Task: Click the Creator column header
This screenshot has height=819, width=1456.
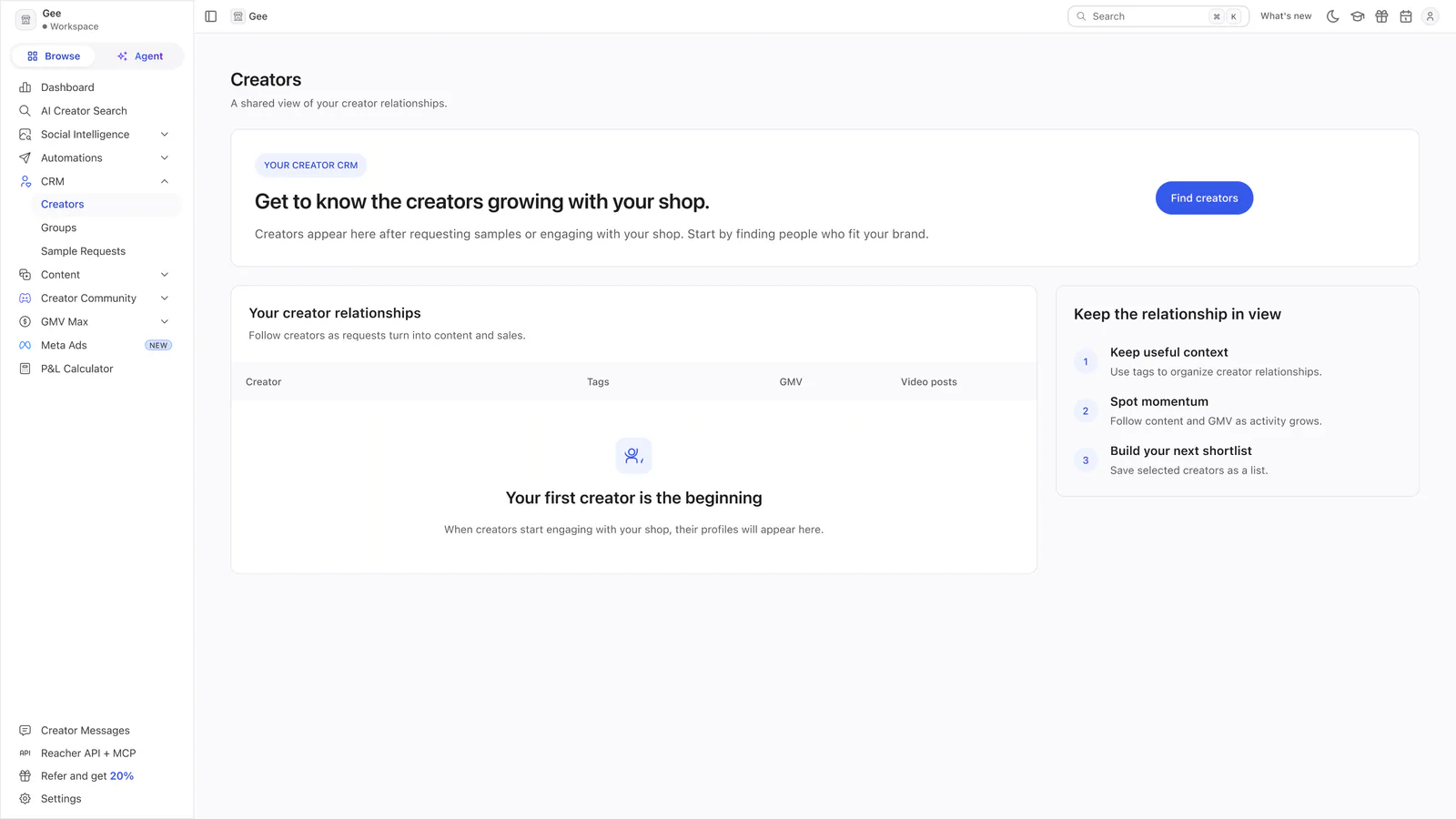Action: tap(264, 382)
